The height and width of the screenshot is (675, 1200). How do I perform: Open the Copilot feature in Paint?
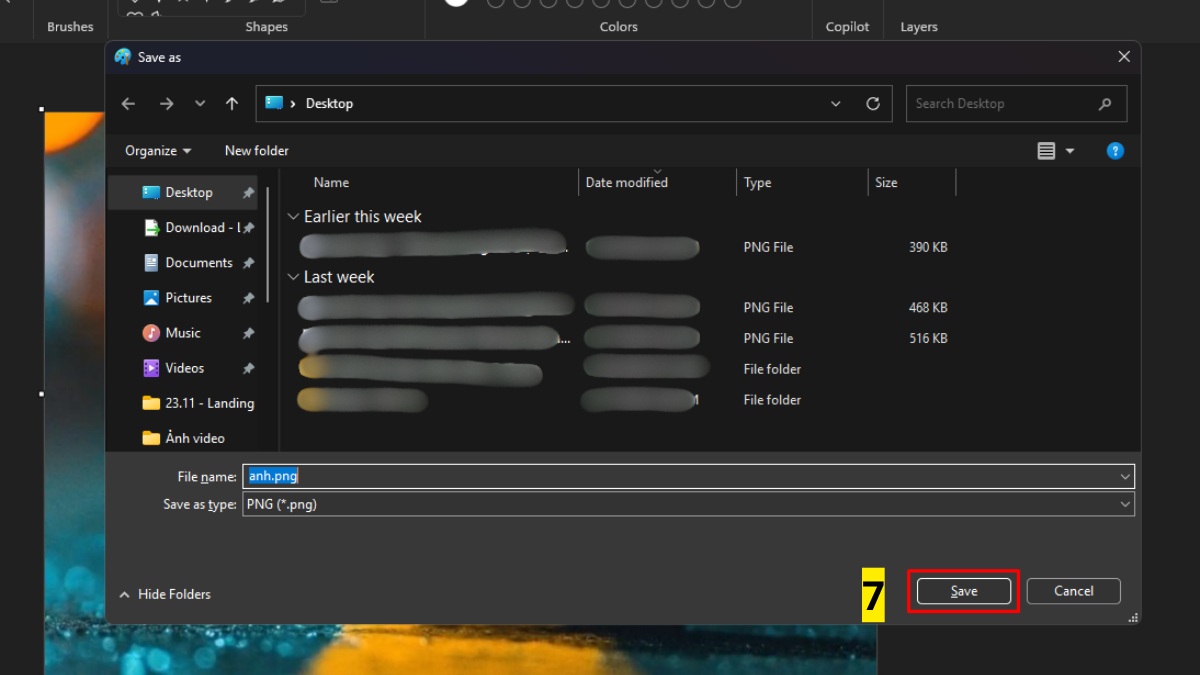846,26
